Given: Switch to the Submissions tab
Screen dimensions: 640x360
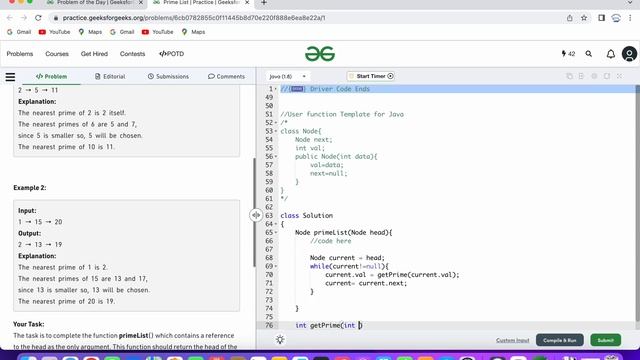Looking at the screenshot, I should (x=168, y=76).
